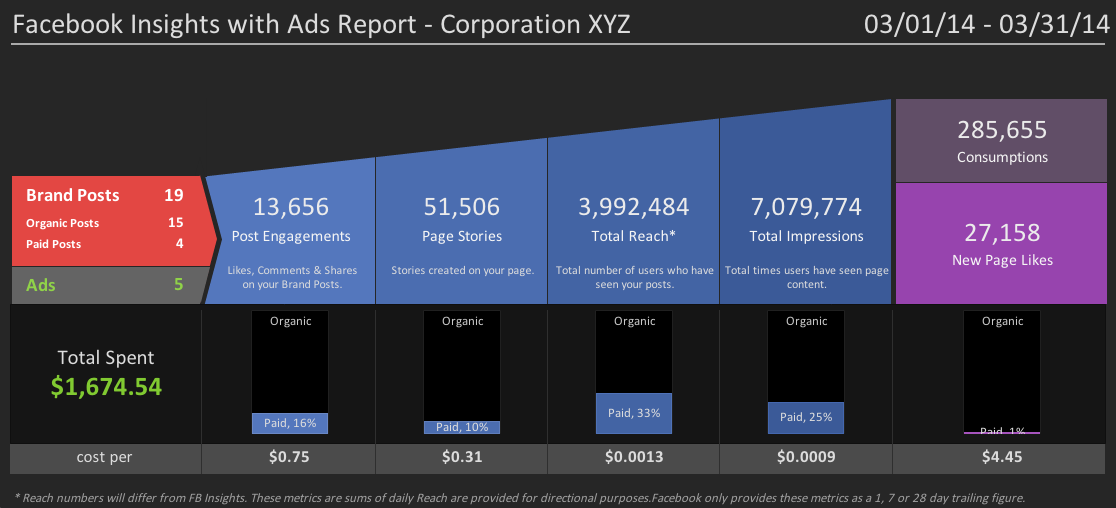The width and height of the screenshot is (1116, 508).
Task: Click the $0.0013 cost per cell
Action: pyautogui.click(x=633, y=457)
